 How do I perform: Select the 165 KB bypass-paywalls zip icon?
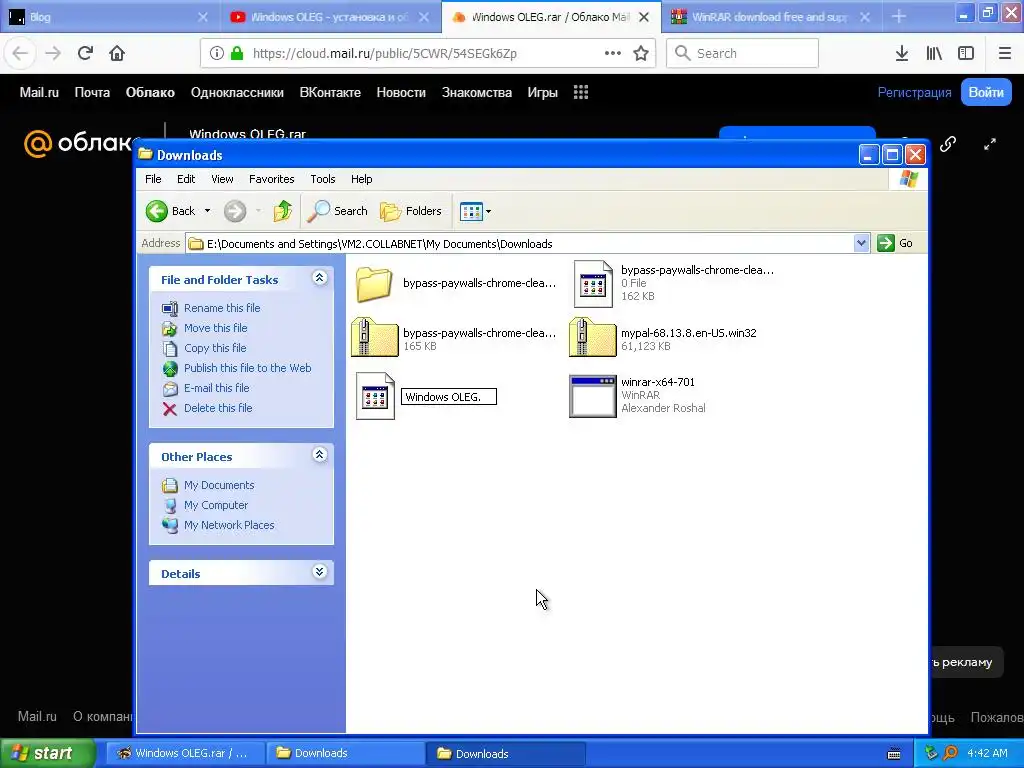pos(374,337)
